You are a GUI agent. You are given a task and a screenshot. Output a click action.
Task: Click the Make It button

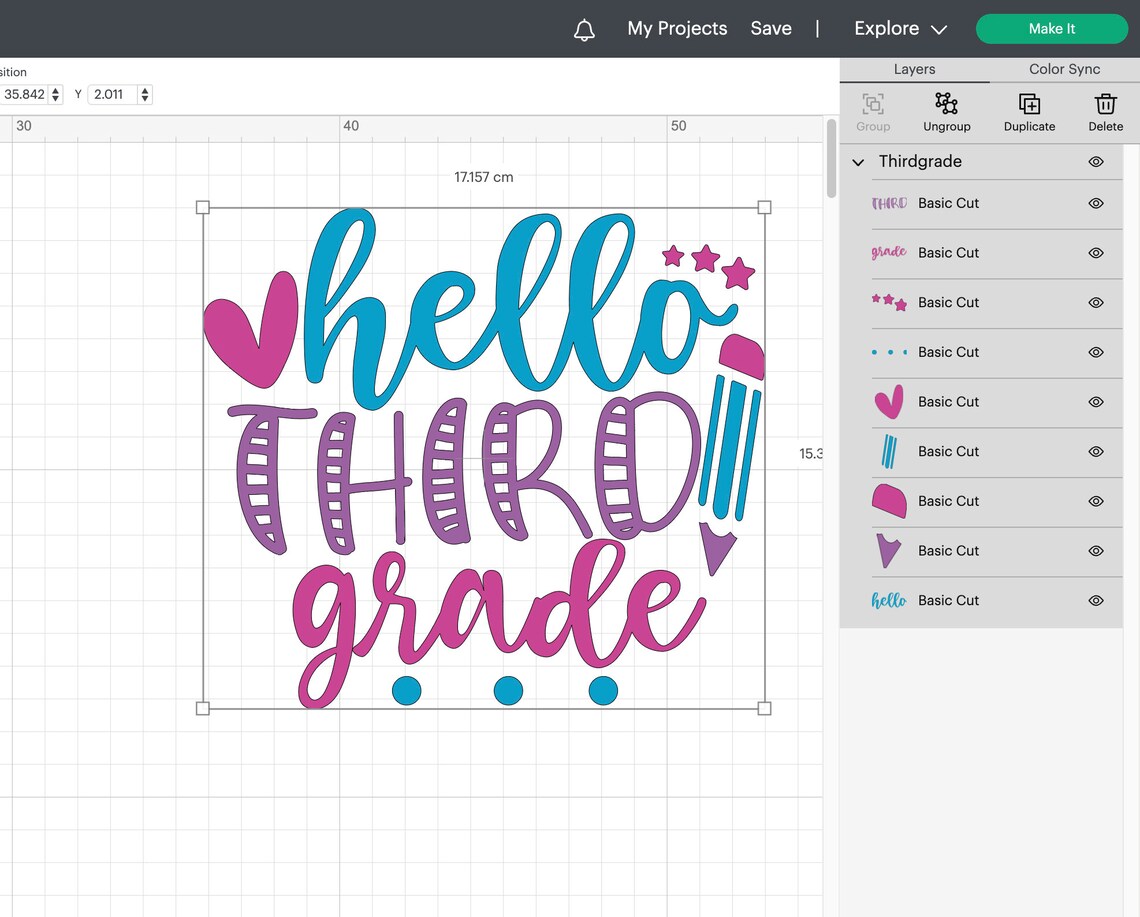(x=1051, y=29)
